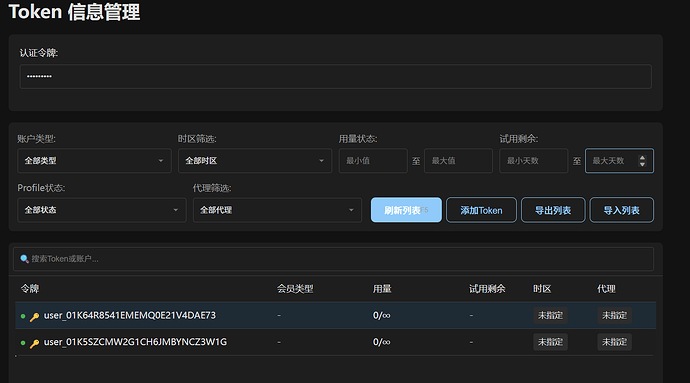Click the 导入列表 button
Image resolution: width=690 pixels, height=383 pixels.
(621, 210)
